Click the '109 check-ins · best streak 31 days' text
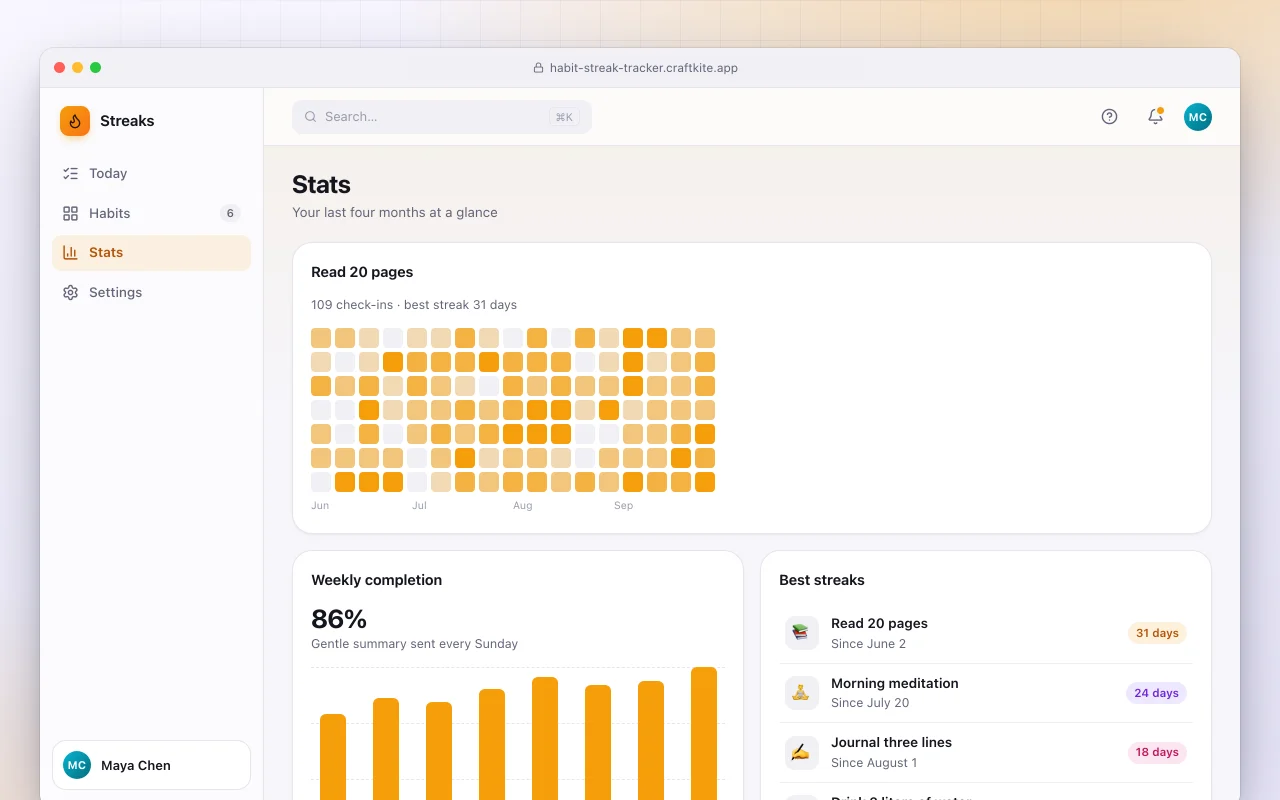 coord(414,305)
